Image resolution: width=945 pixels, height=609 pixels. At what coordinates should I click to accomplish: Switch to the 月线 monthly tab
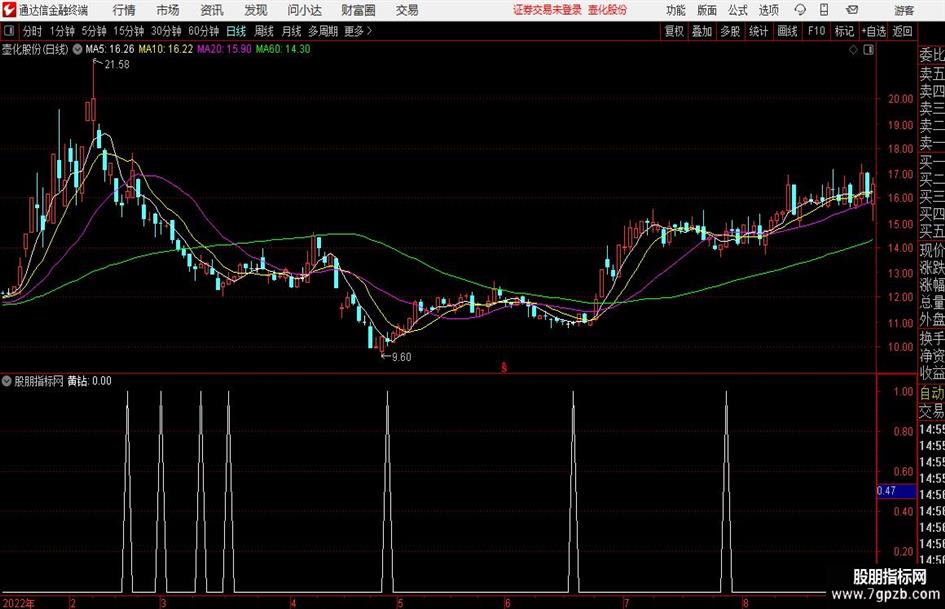tap(291, 31)
